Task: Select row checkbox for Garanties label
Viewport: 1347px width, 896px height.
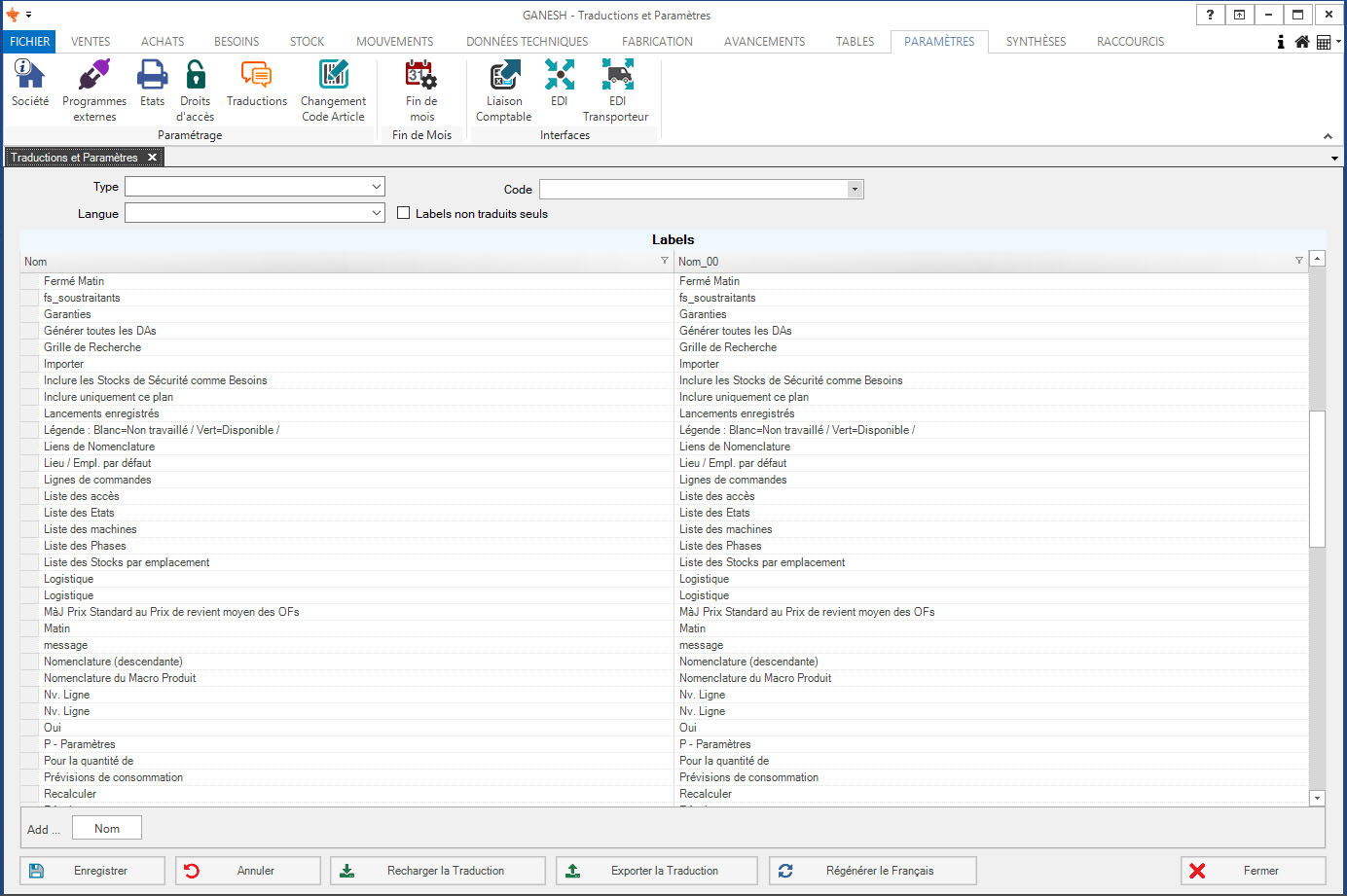Action: click(29, 314)
